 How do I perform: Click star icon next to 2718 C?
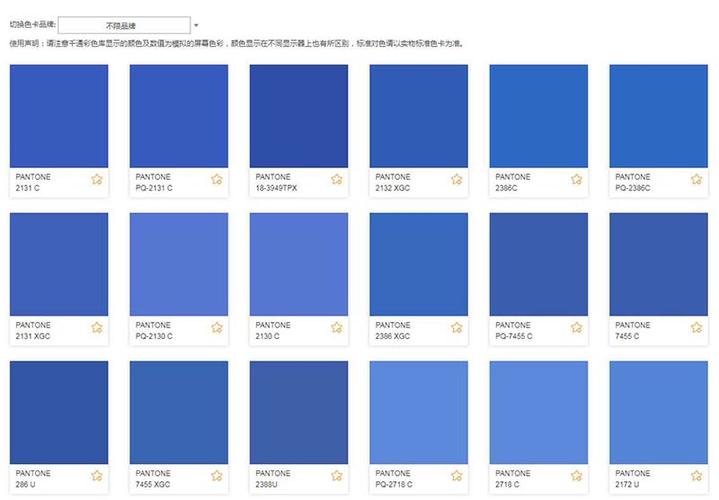[576, 476]
